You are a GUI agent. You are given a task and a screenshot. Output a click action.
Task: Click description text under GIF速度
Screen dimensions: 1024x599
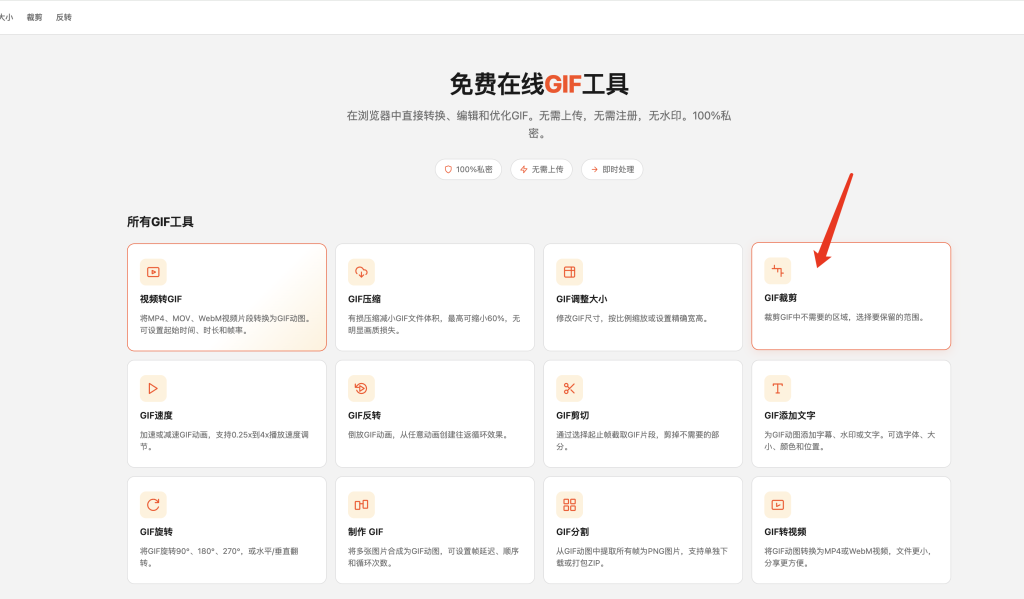pyautogui.click(x=224, y=441)
